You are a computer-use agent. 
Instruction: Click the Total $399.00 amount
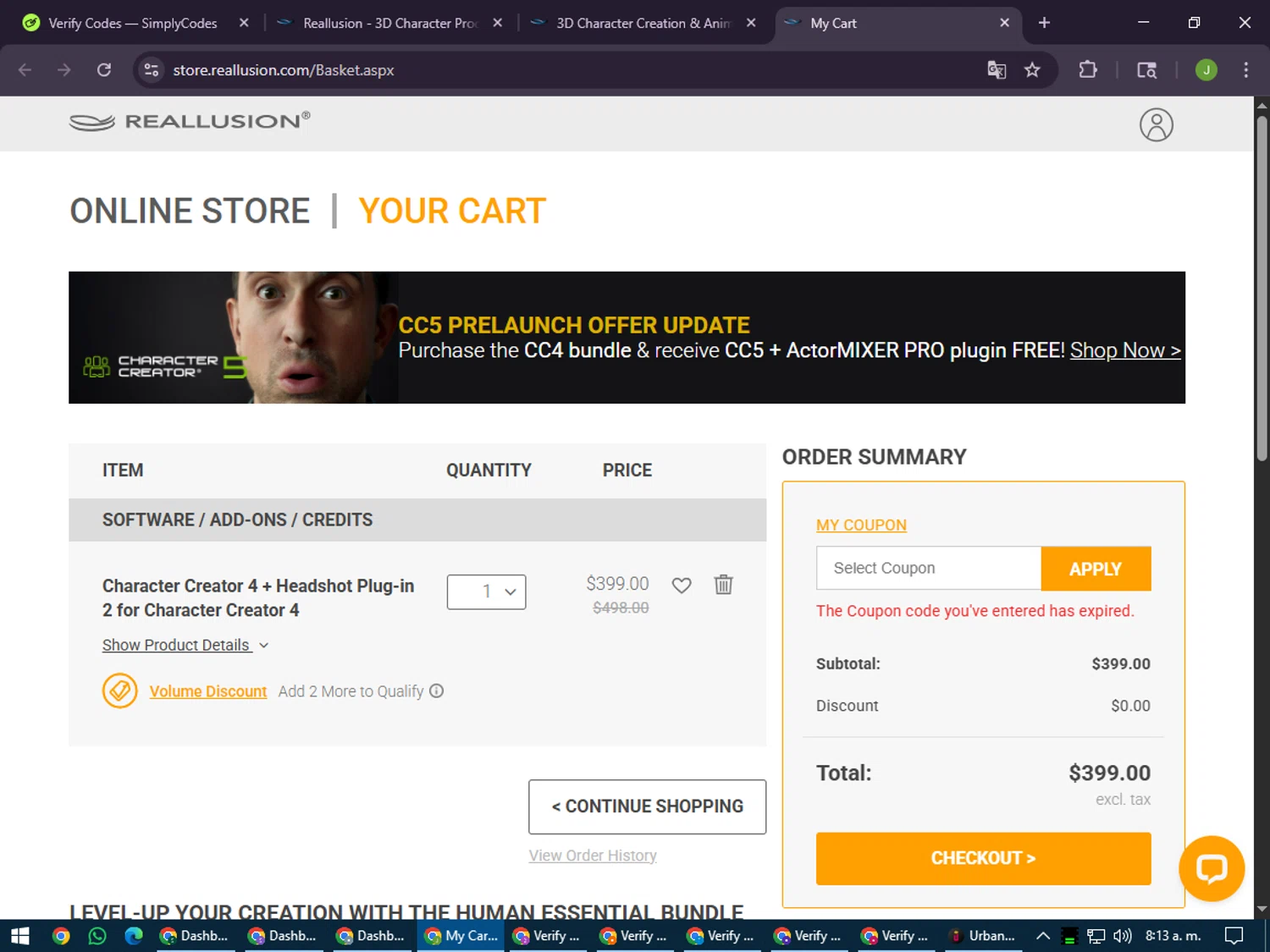point(1109,773)
